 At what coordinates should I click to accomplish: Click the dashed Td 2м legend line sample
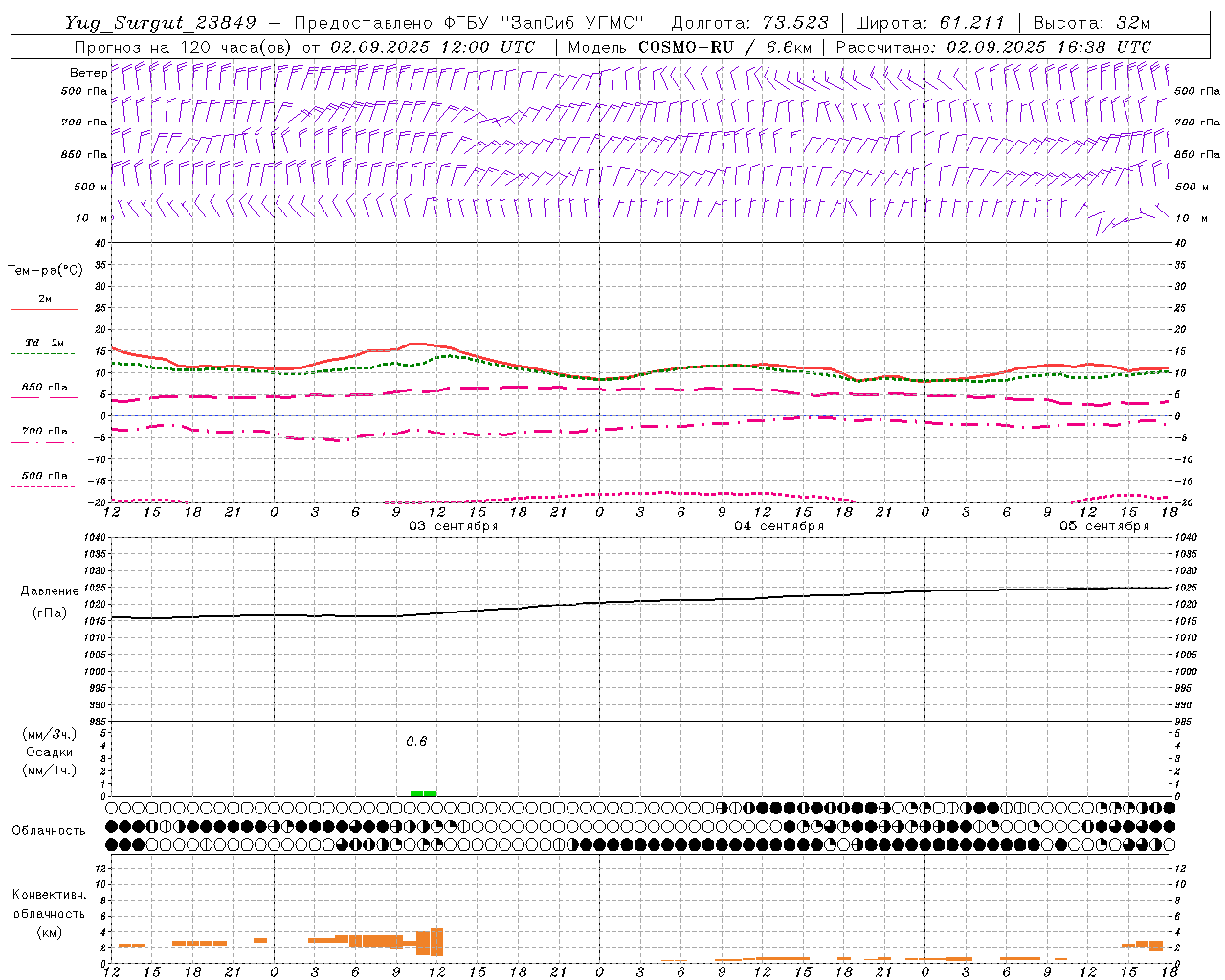click(44, 354)
